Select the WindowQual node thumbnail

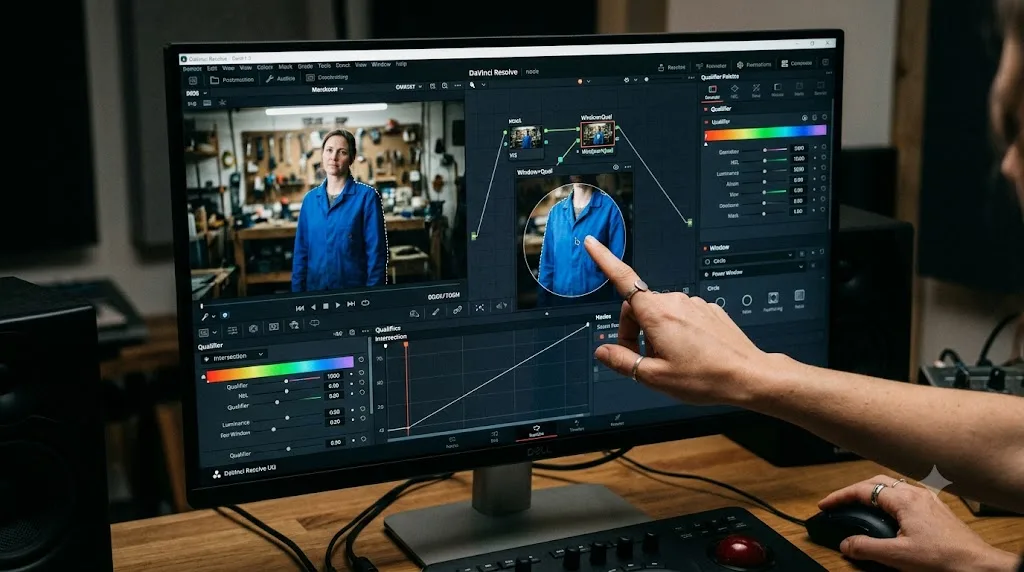(x=598, y=134)
